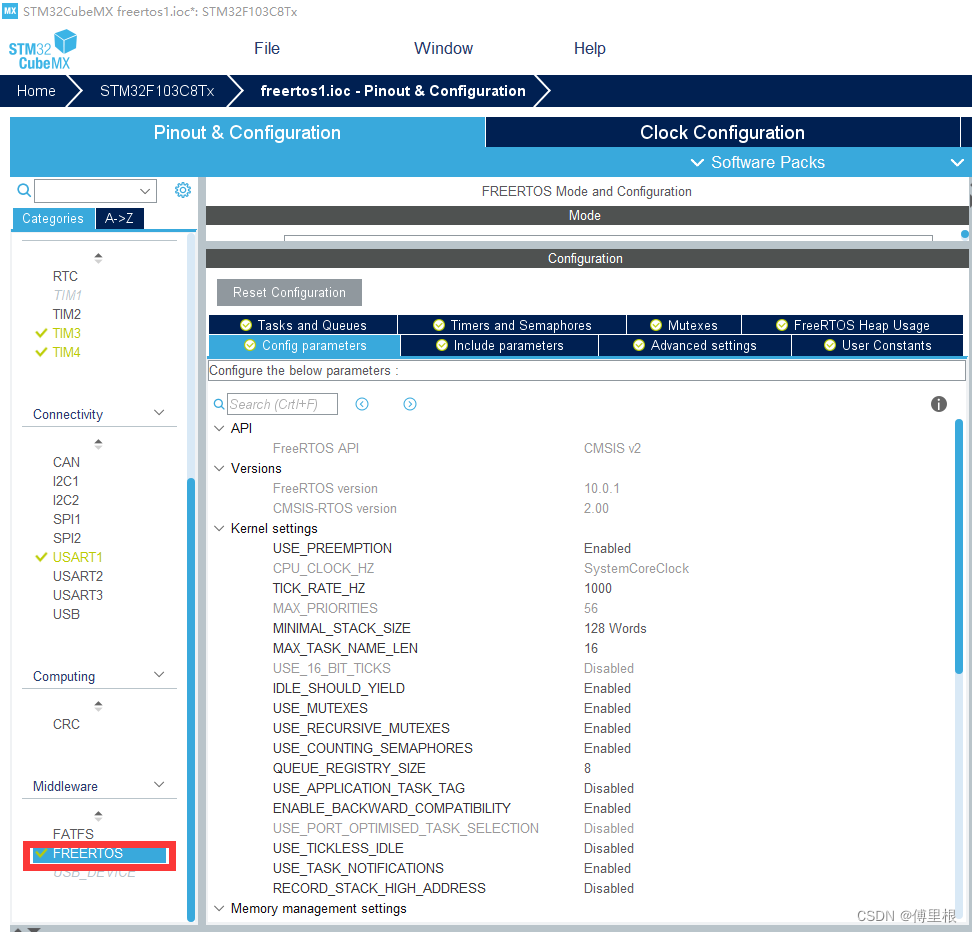
Task: Open the Tasks and Queues tab
Action: click(303, 325)
